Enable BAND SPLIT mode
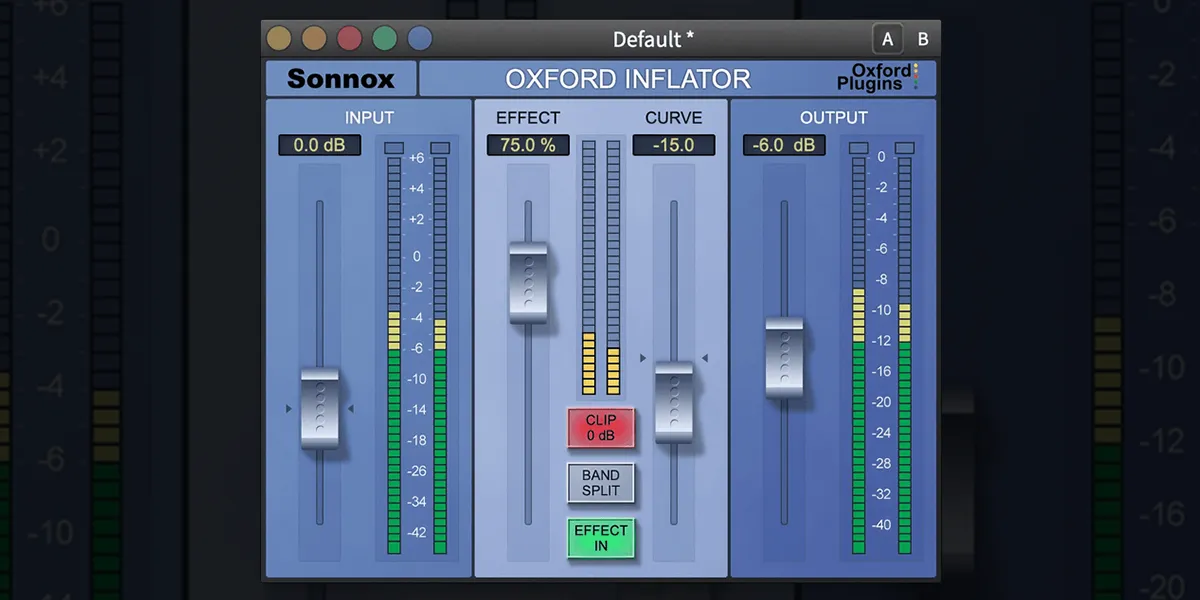This screenshot has height=600, width=1200. (x=601, y=483)
